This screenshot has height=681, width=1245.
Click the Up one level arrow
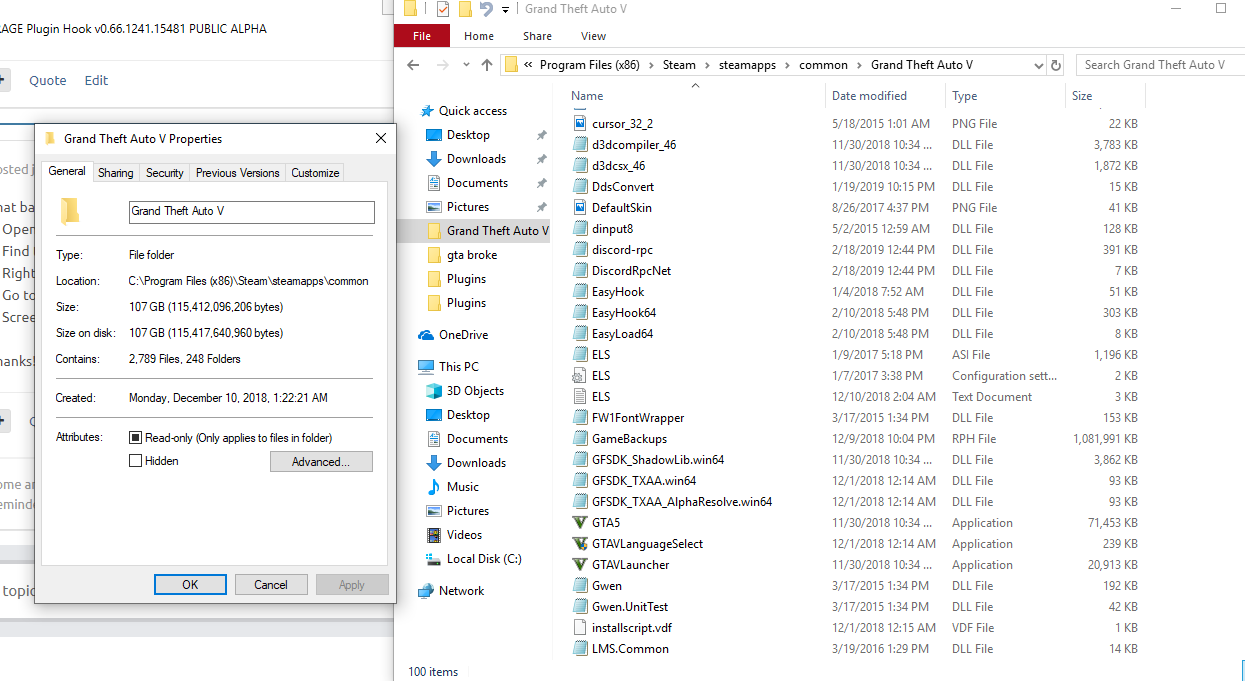487,65
